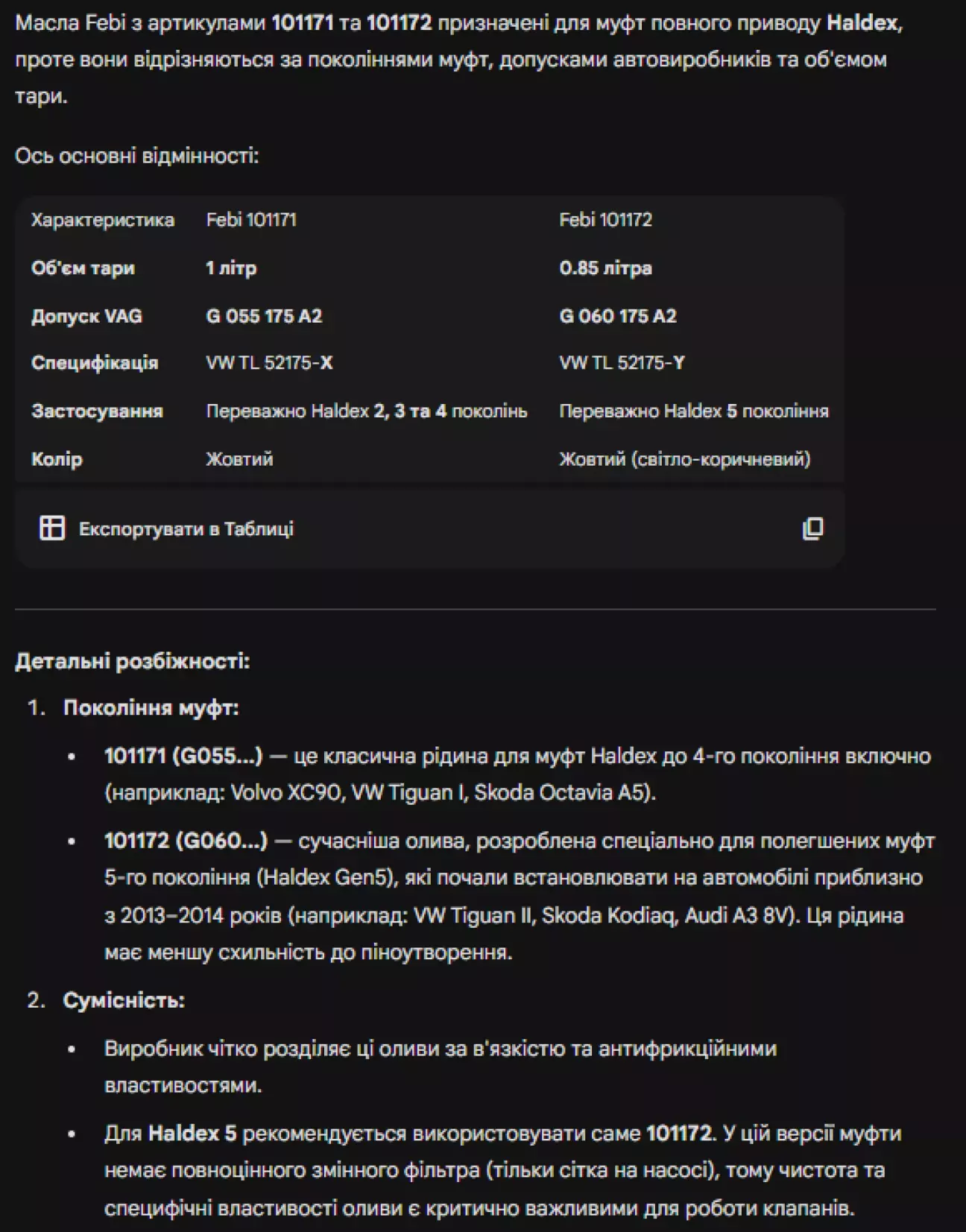This screenshot has height=1232, width=966.
Task: Select the 'G 060 175 A2' table cell
Action: point(618,316)
